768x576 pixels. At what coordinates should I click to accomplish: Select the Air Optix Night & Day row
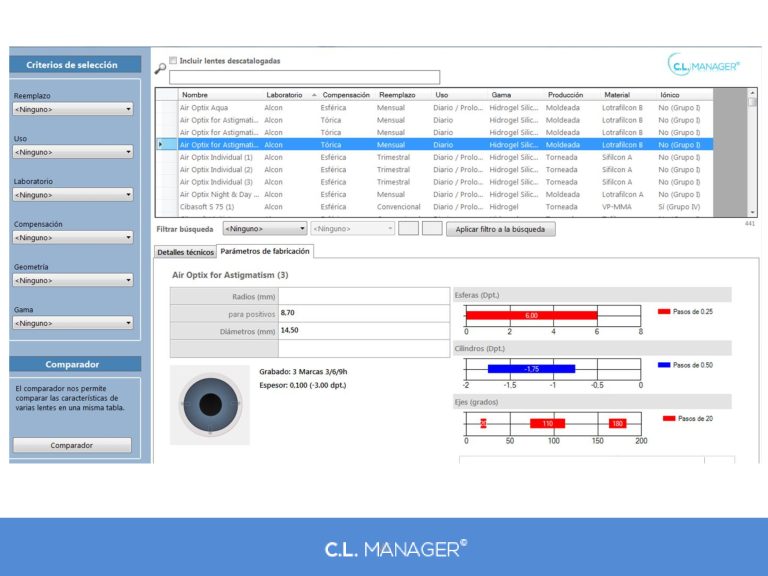pyautogui.click(x=434, y=194)
